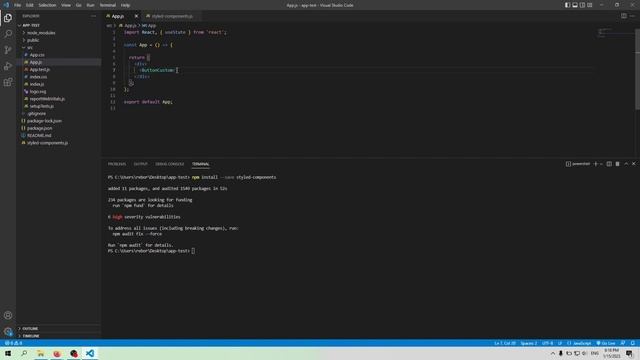The image size is (640, 360).
Task: Open notifications bell in status bar
Action: 633,343
